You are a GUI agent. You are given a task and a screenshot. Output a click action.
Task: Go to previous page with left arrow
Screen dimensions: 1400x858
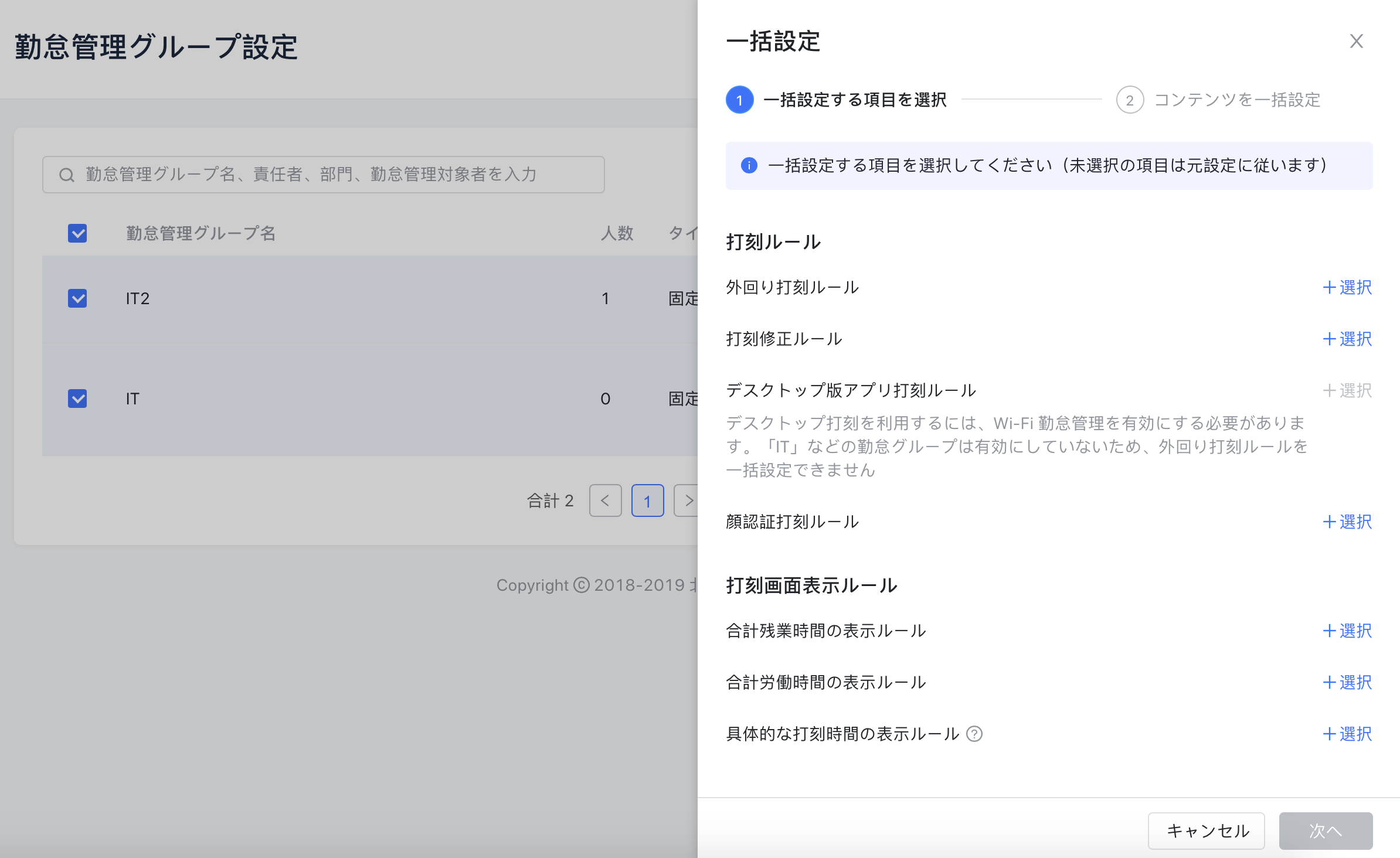click(605, 501)
